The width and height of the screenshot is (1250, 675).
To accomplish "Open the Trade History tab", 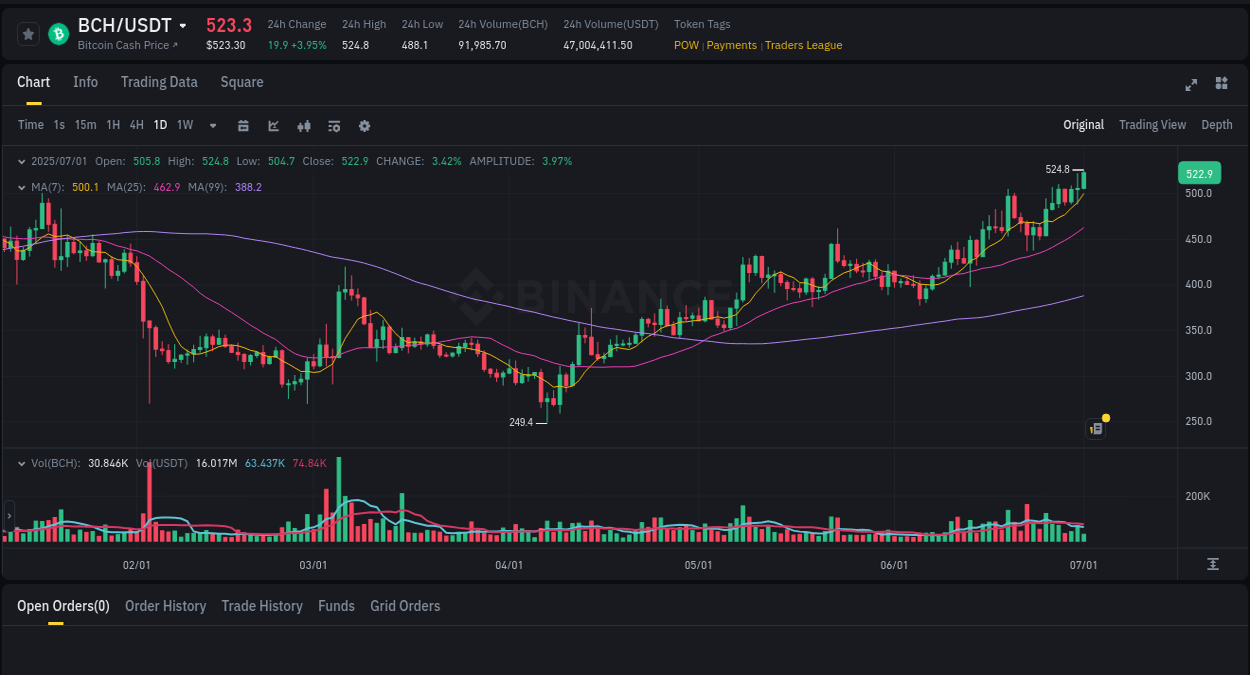I will coord(262,606).
